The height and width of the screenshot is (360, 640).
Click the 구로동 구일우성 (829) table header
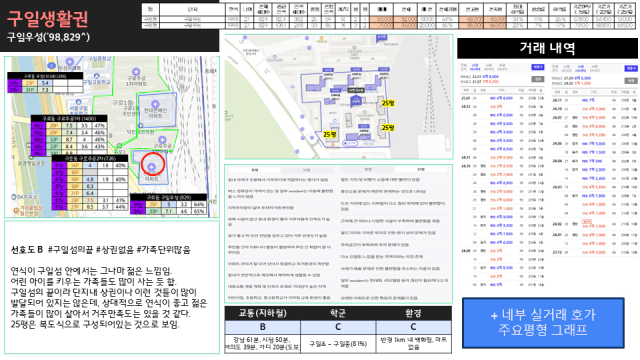tap(169, 197)
